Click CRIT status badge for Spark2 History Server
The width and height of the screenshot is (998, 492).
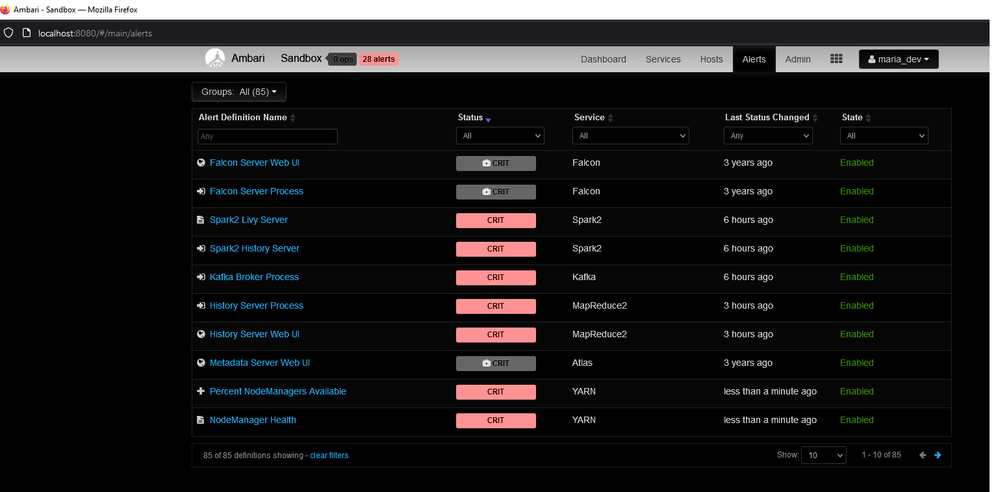coord(496,249)
